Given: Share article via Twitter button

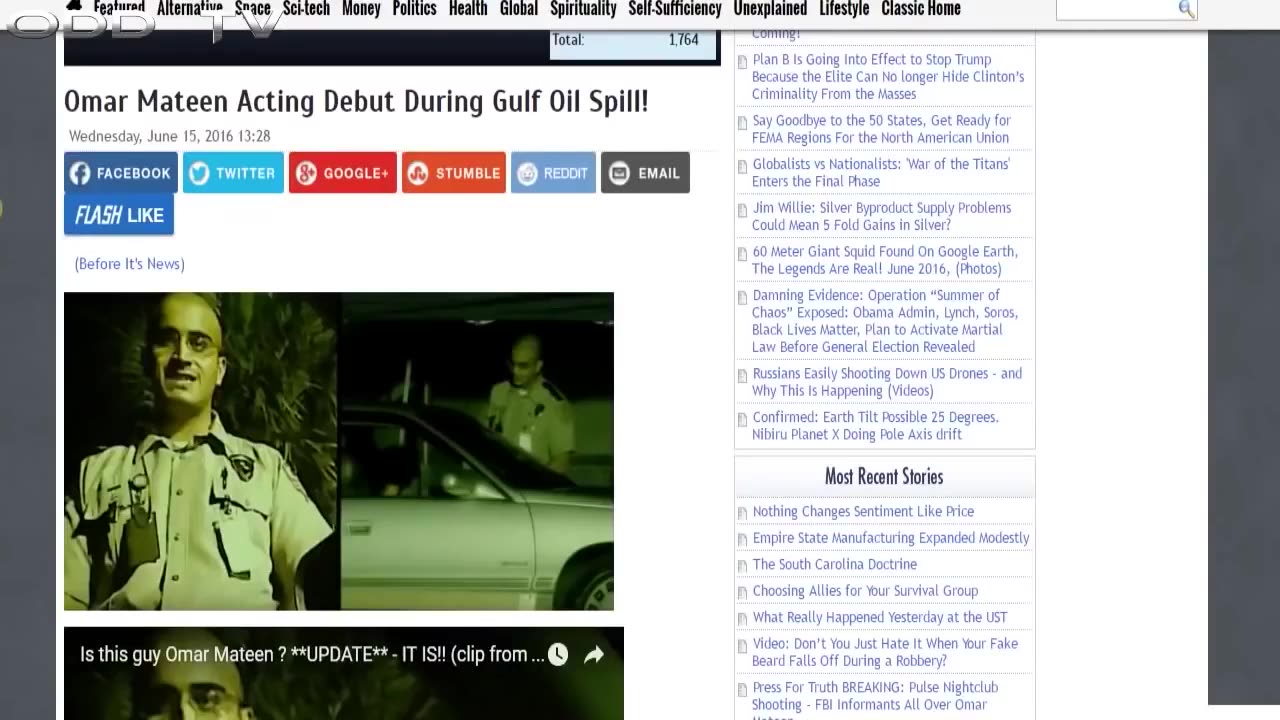Looking at the screenshot, I should pos(233,173).
